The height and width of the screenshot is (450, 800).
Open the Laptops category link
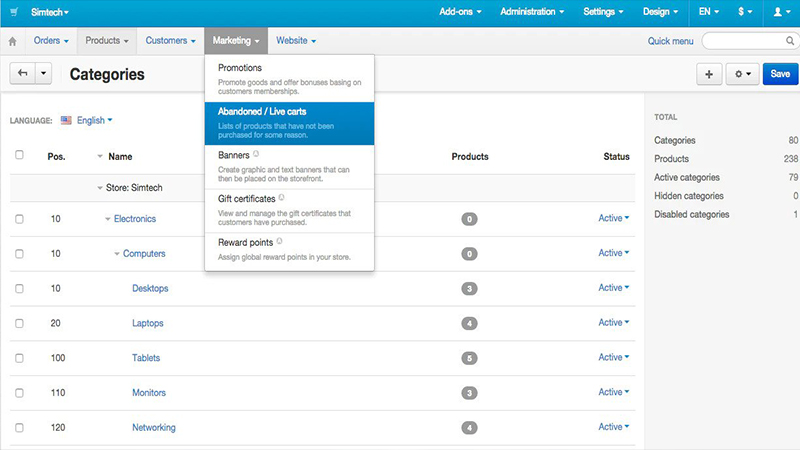[x=147, y=323]
